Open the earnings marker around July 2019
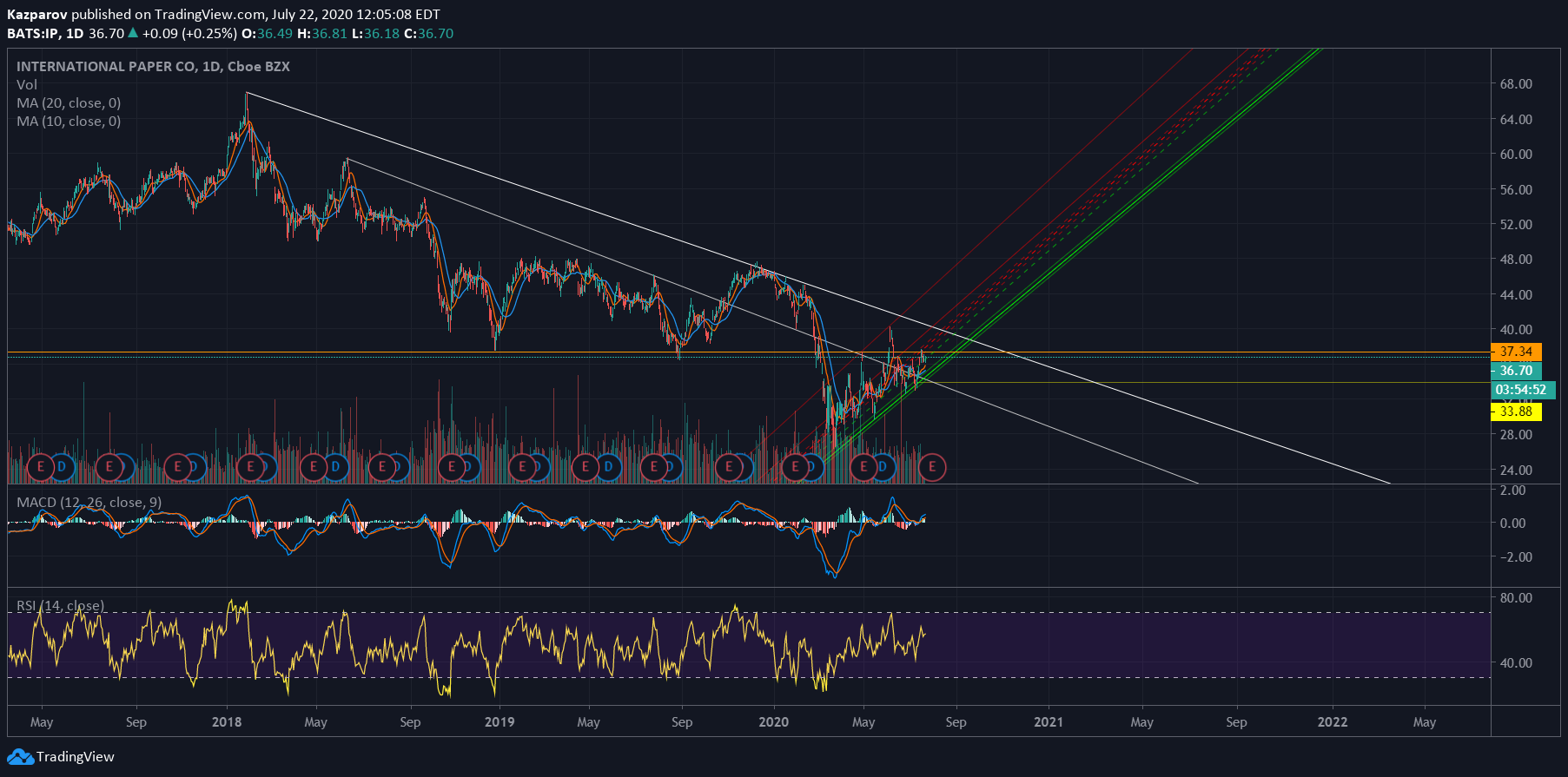 tap(655, 467)
